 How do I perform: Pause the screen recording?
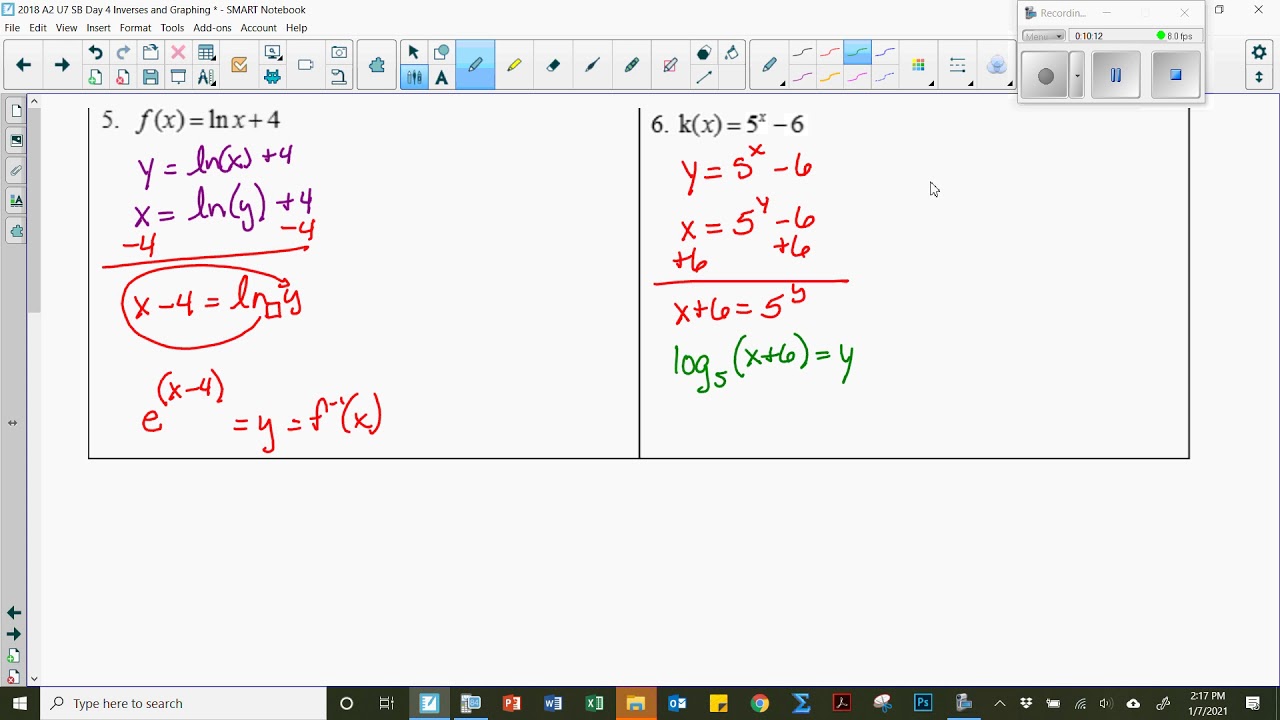[x=1116, y=75]
